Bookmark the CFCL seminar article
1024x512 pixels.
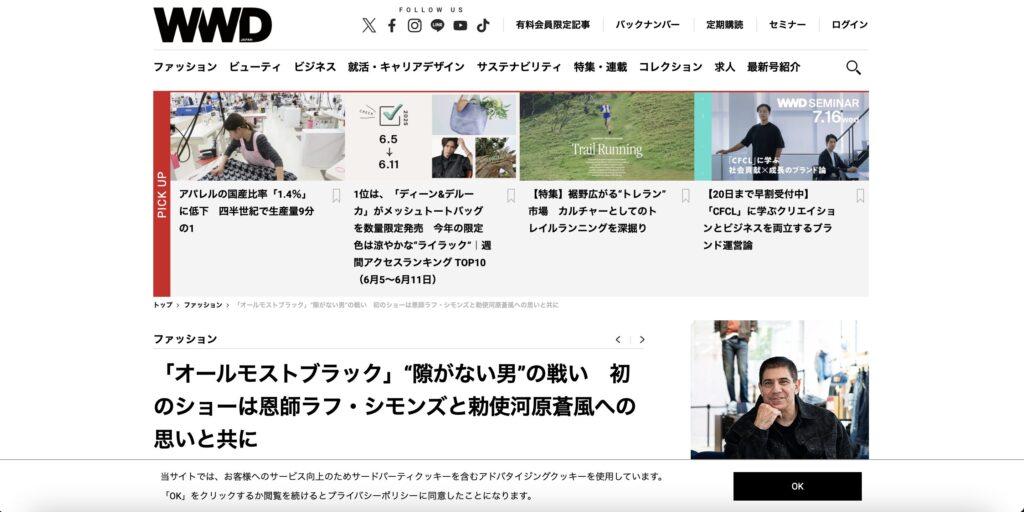pos(860,195)
